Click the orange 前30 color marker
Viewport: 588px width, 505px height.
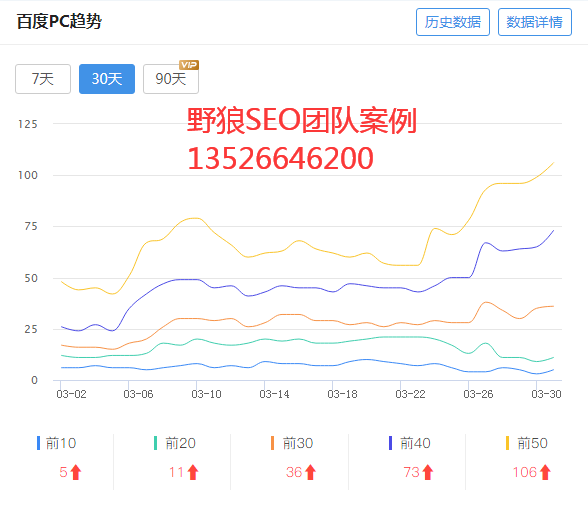point(273,443)
